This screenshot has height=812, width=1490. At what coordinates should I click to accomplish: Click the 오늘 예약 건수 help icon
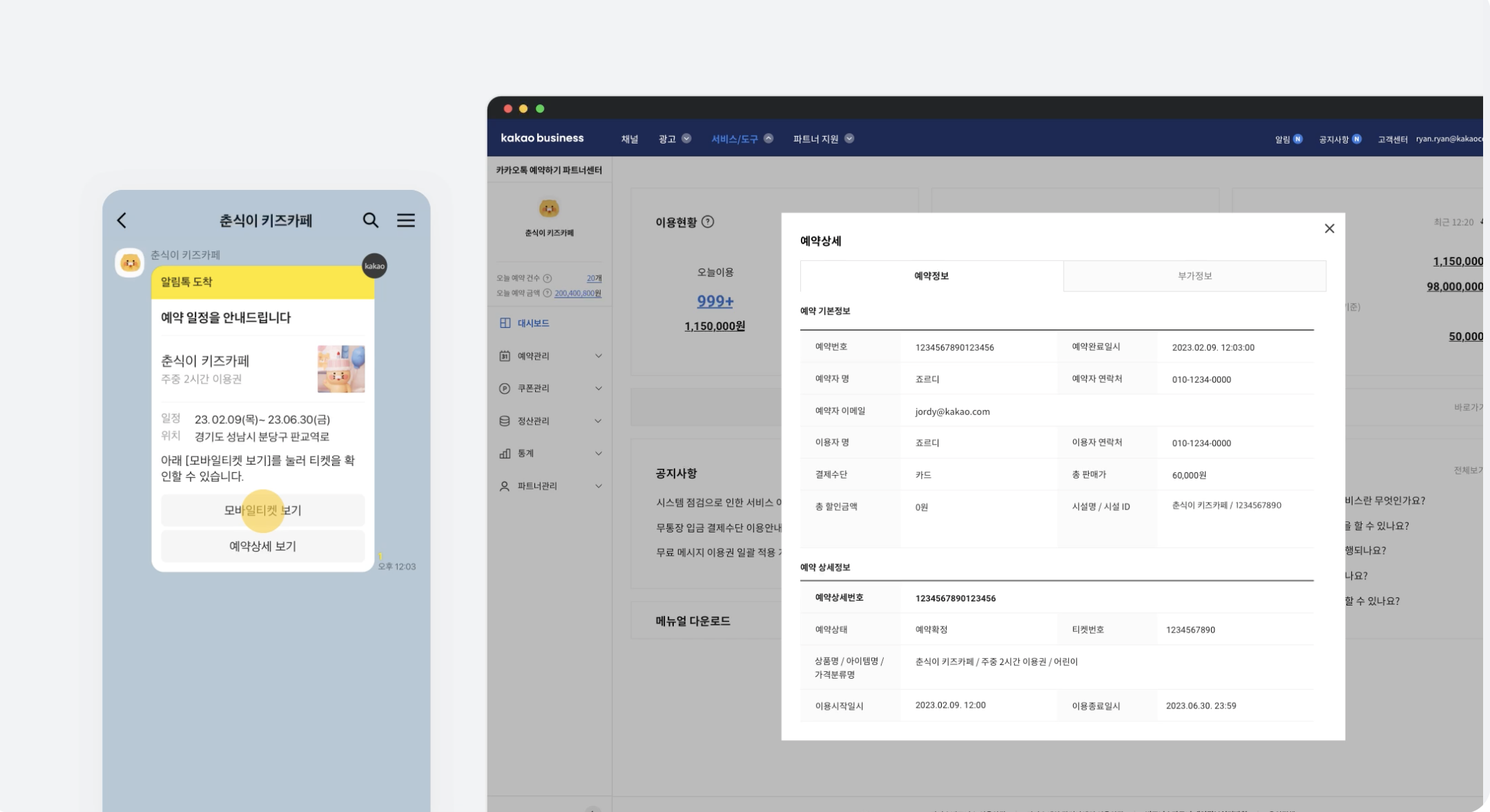(548, 278)
